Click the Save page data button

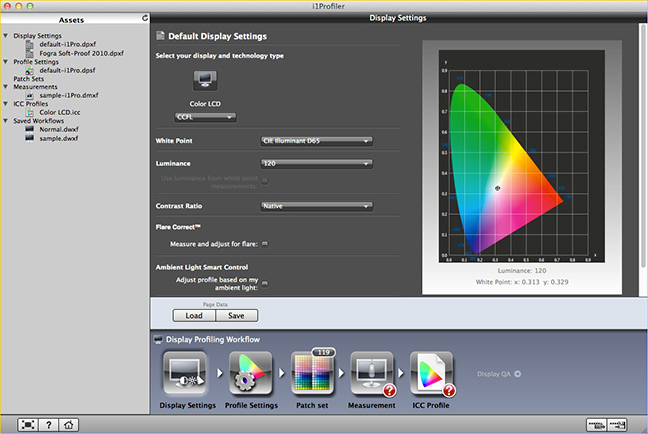[236, 316]
